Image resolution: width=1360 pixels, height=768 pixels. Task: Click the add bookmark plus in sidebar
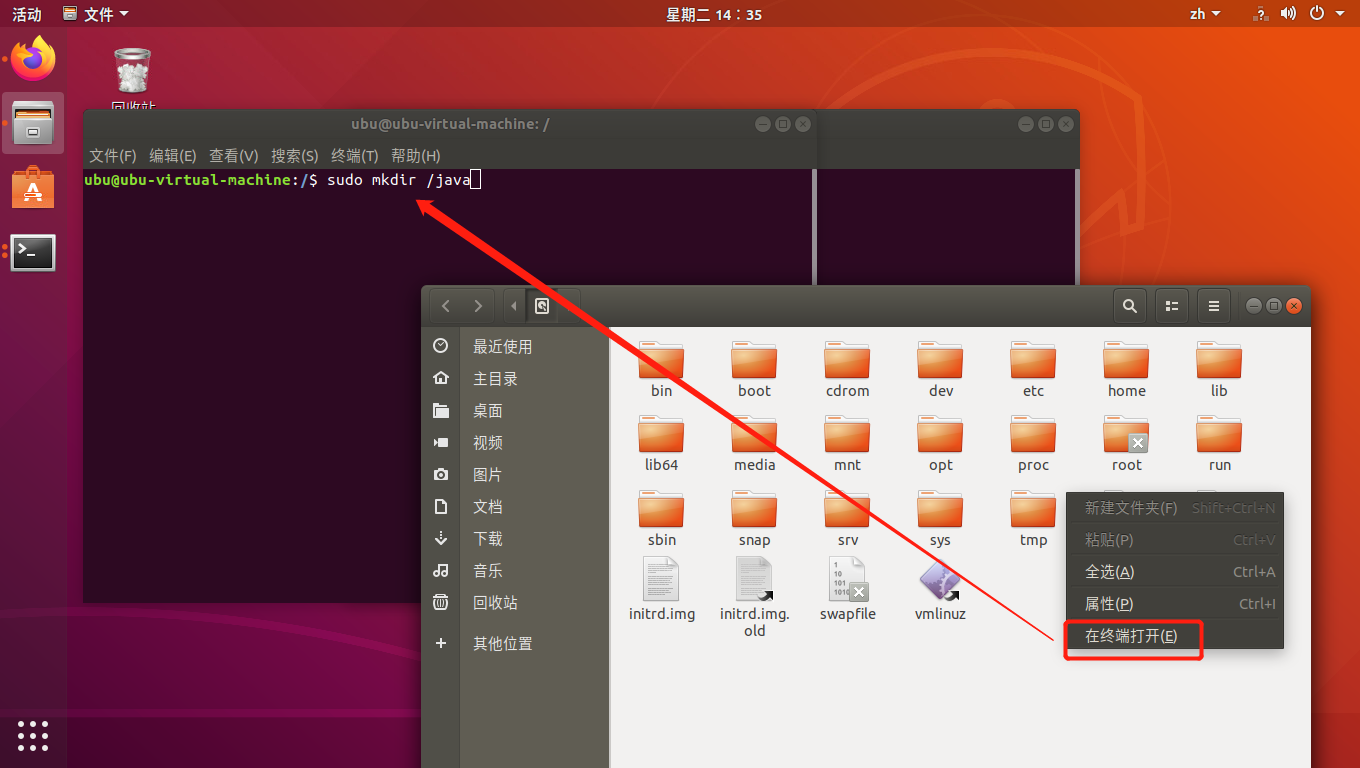click(x=440, y=643)
